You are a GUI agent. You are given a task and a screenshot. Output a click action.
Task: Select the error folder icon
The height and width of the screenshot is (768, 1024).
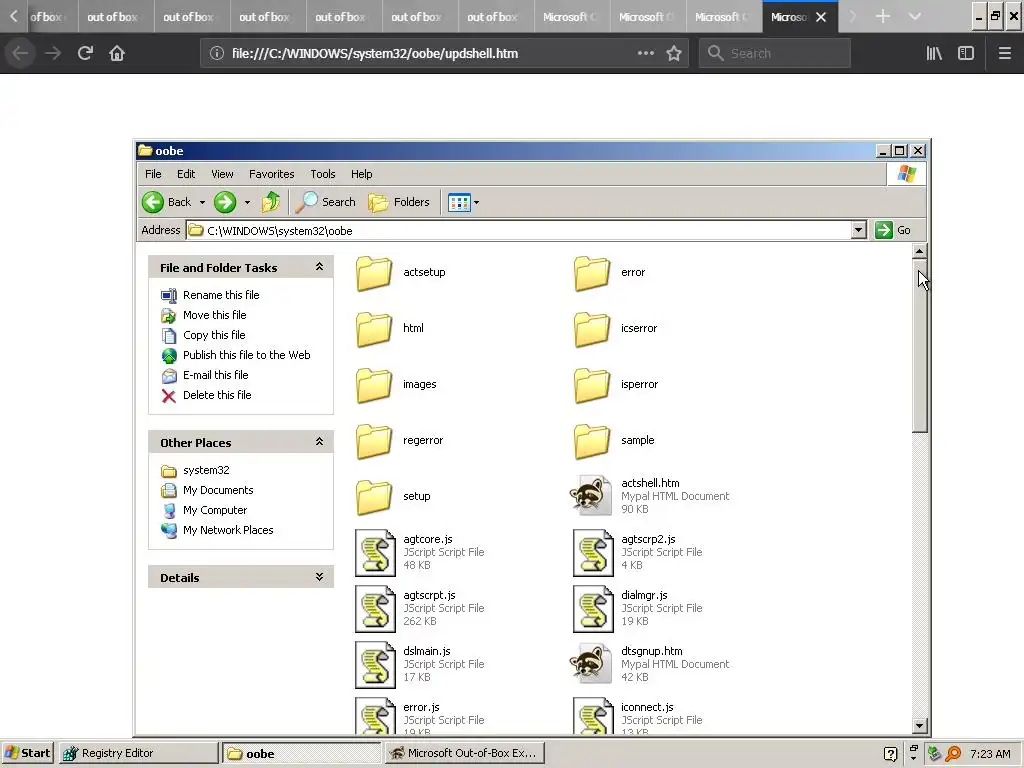(592, 272)
